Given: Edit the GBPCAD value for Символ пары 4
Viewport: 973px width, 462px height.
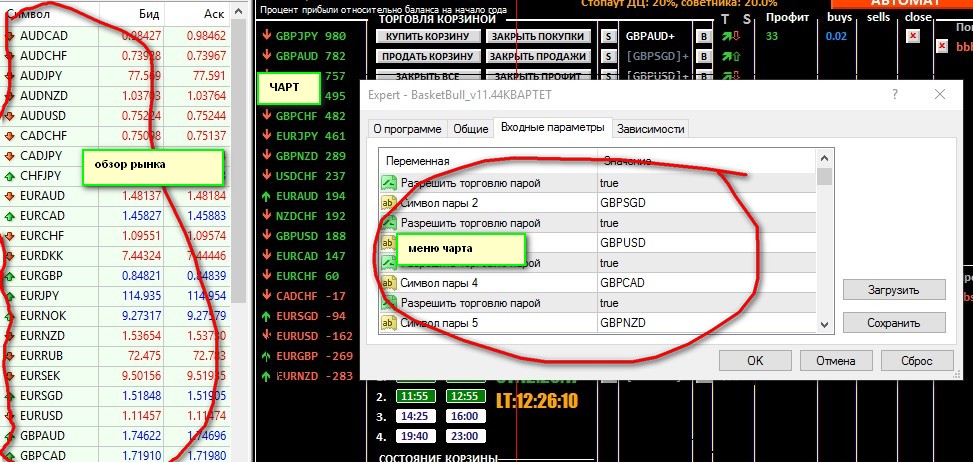Looking at the screenshot, I should click(706, 283).
